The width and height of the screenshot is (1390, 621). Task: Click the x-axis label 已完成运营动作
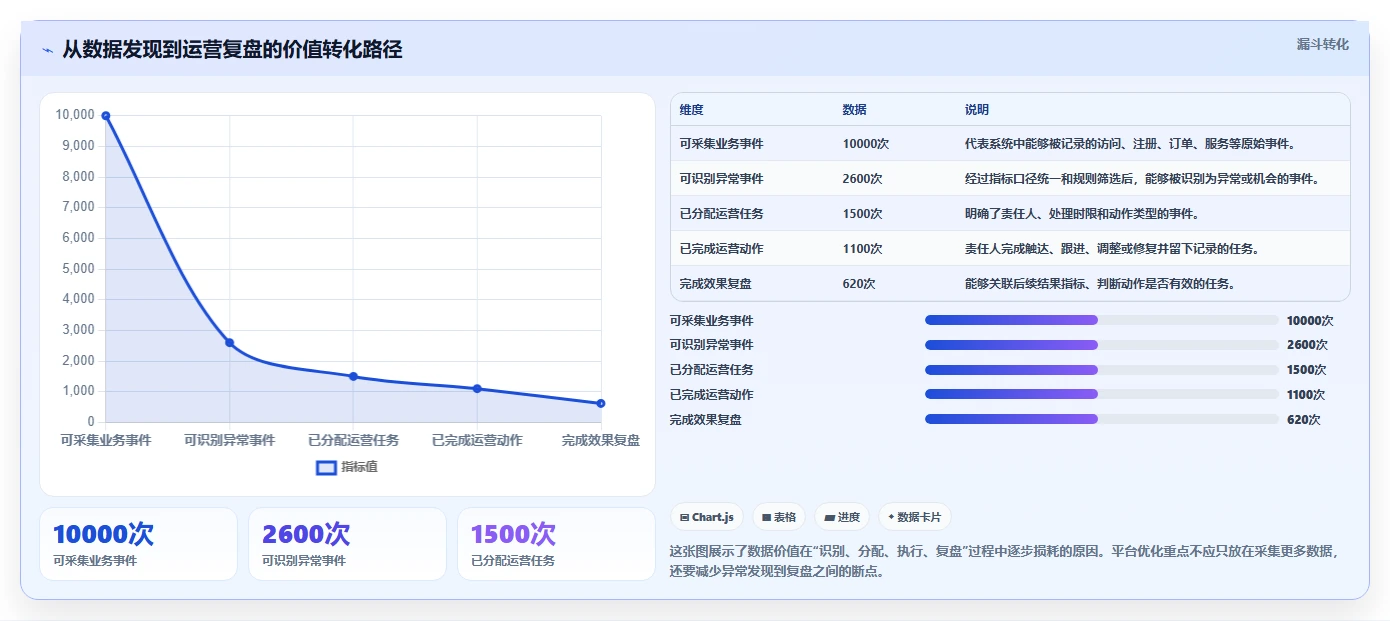pos(477,440)
